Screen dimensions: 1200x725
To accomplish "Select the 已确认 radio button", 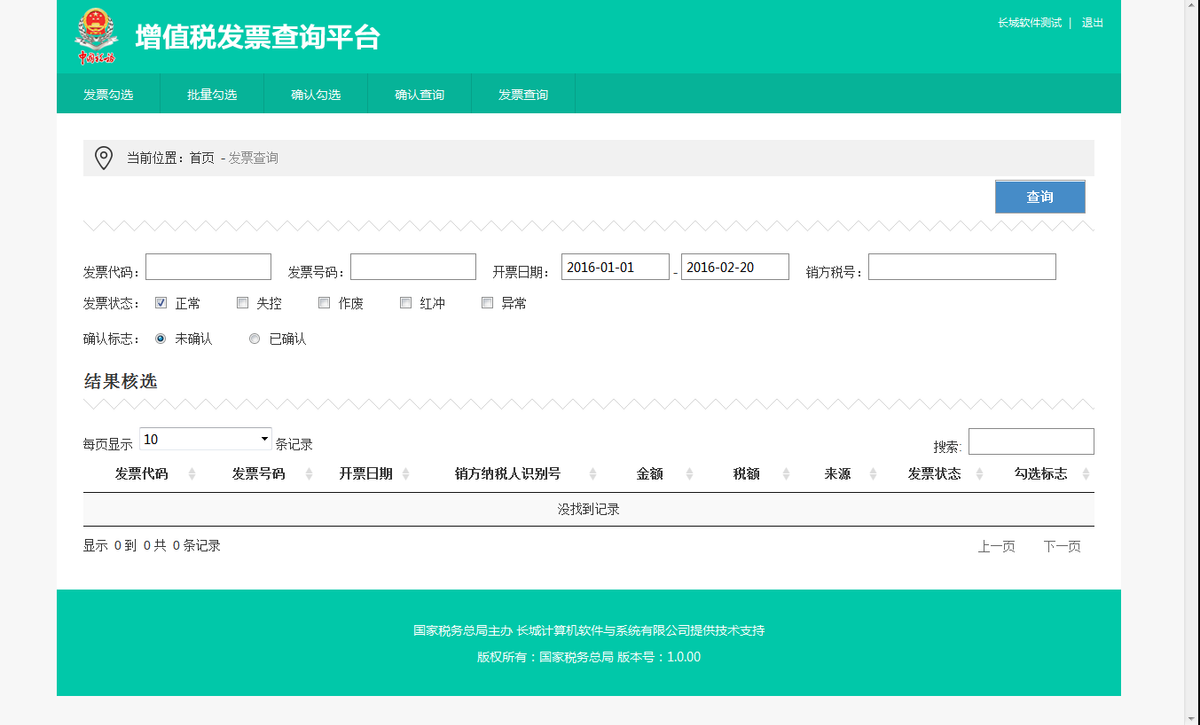I will (x=254, y=338).
